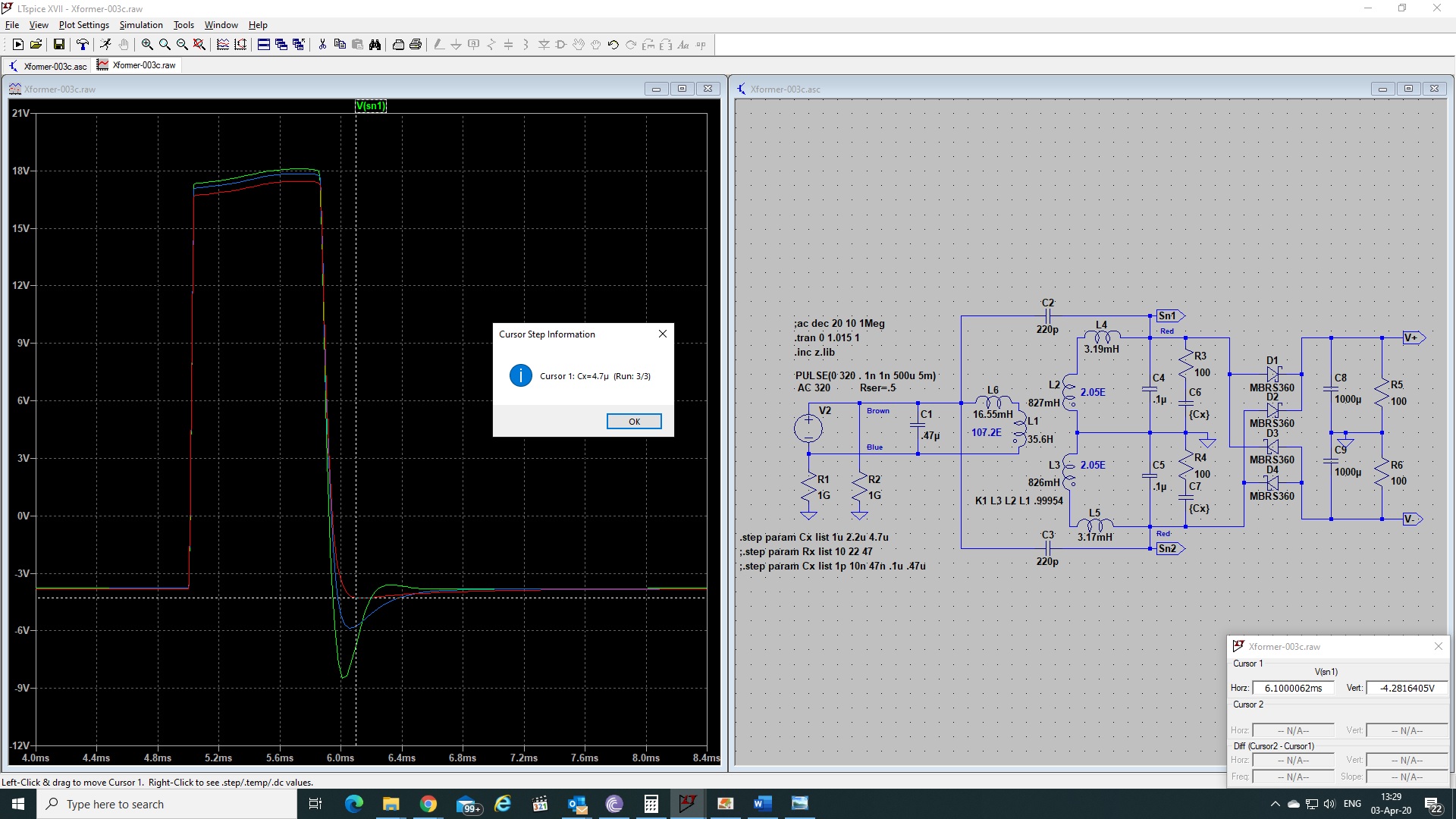Image resolution: width=1456 pixels, height=819 pixels.
Task: Run the simulation with the running man icon
Action: click(x=105, y=45)
